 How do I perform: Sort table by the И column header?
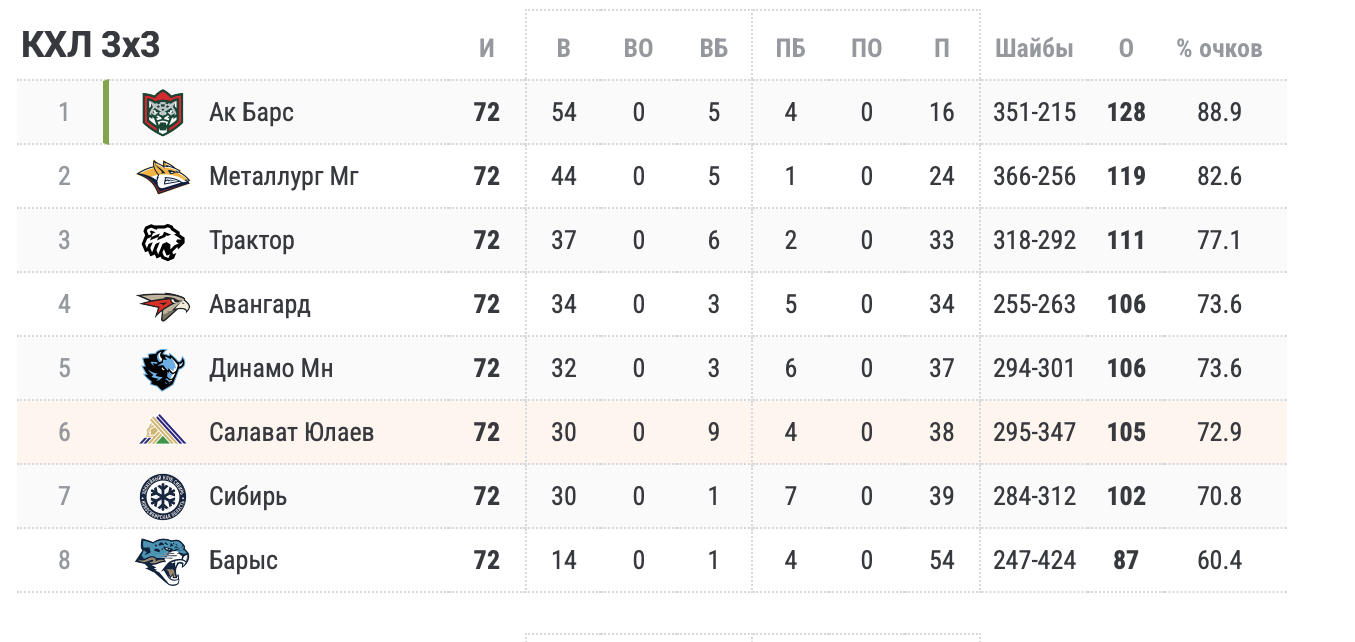point(487,48)
